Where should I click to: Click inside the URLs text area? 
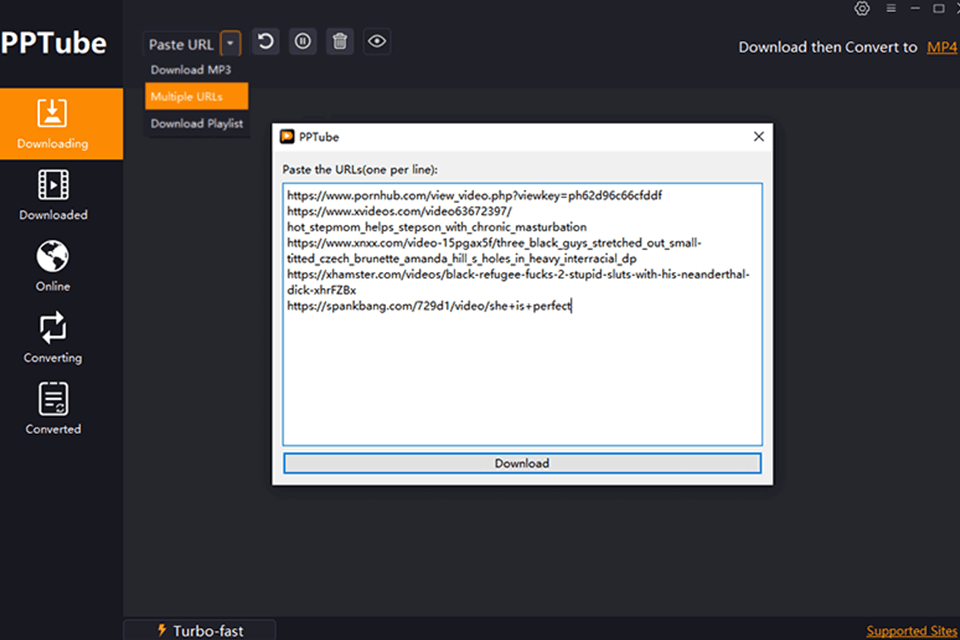point(522,314)
